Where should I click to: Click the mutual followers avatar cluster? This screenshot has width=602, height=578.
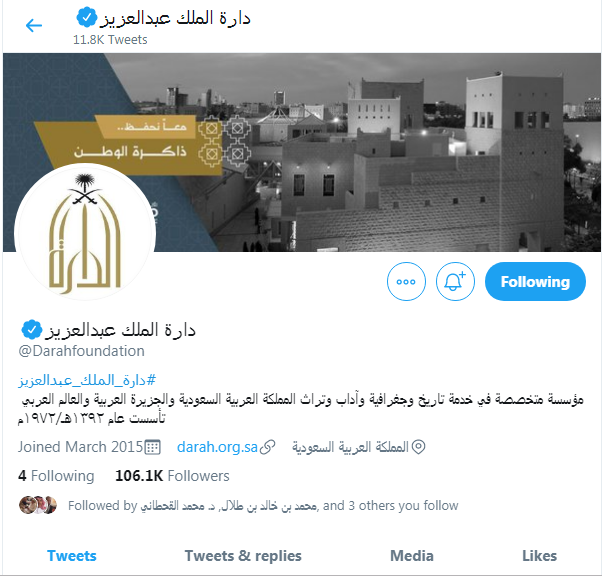[x=38, y=505]
